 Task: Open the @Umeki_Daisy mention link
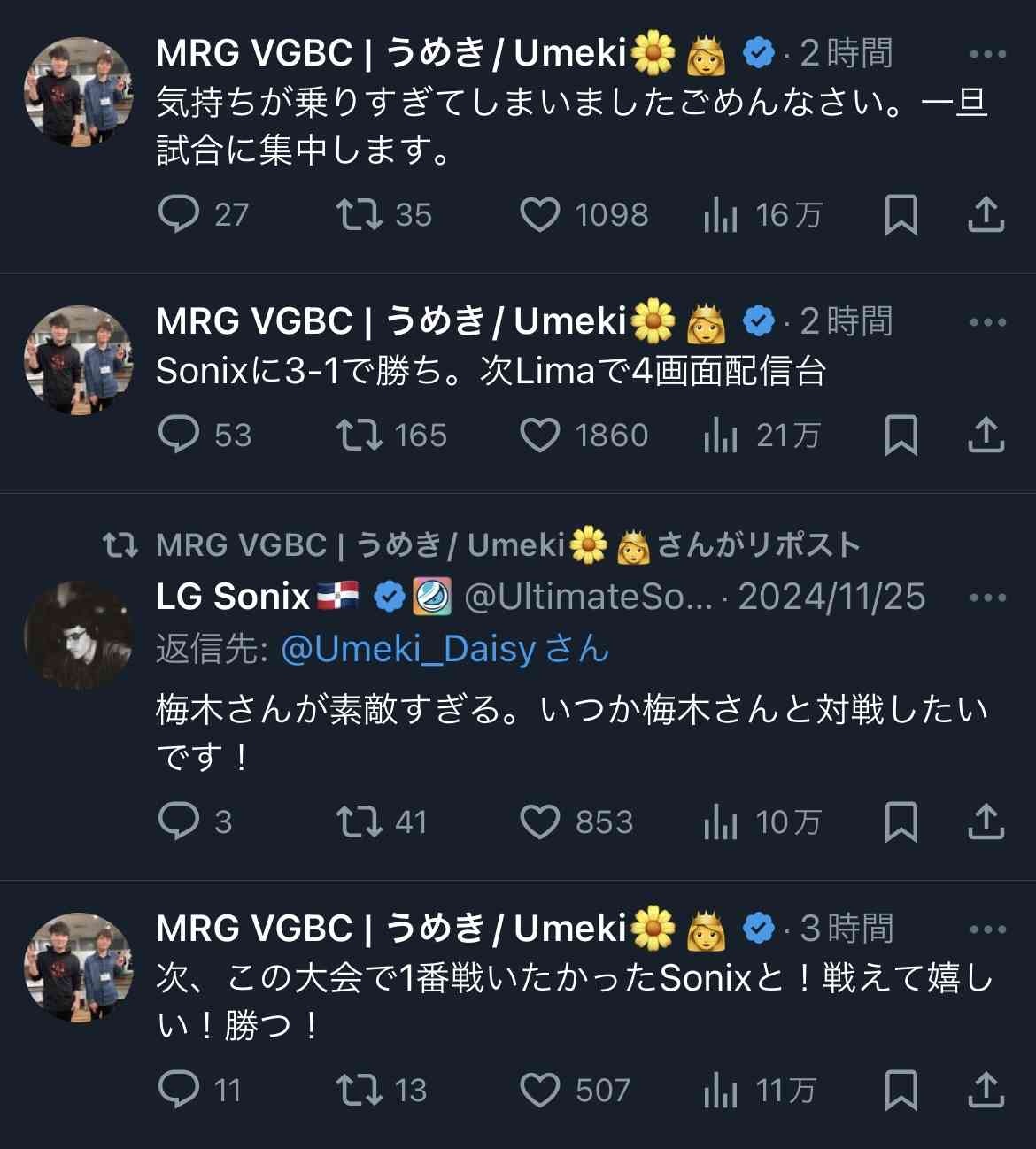[407, 650]
